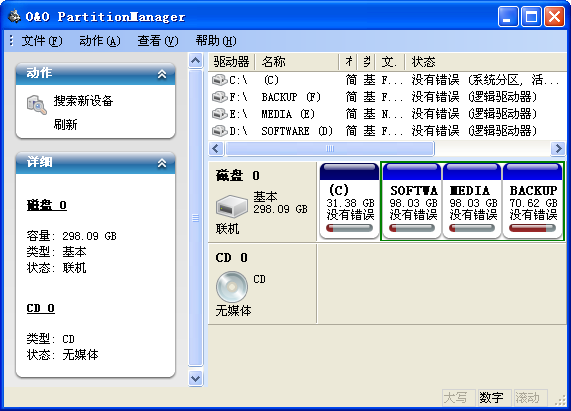Click the CD disc icon for CD 0

click(232, 287)
